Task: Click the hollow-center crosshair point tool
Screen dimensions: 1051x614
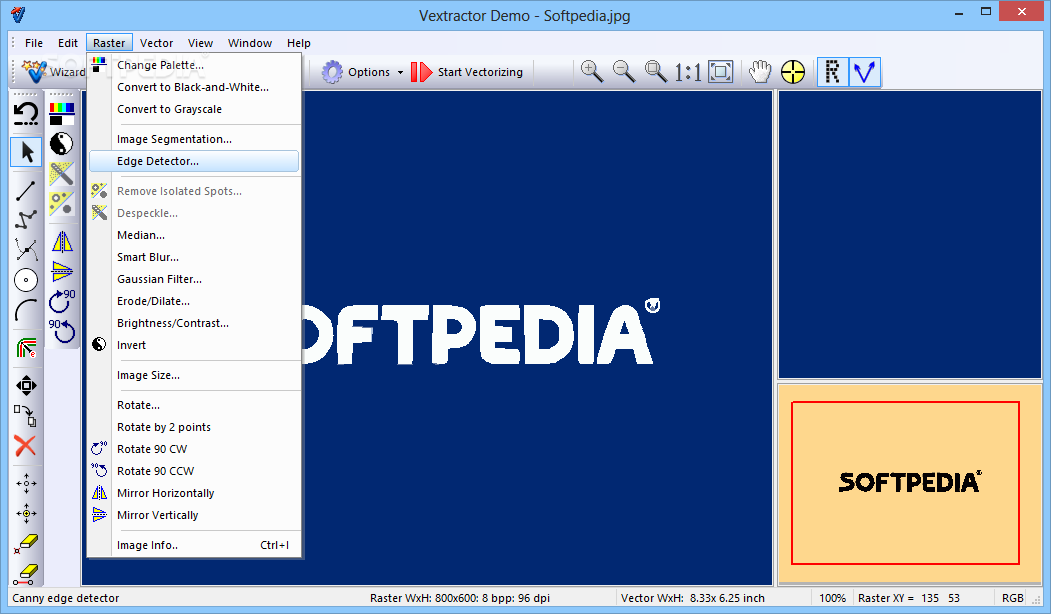Action: (26, 483)
